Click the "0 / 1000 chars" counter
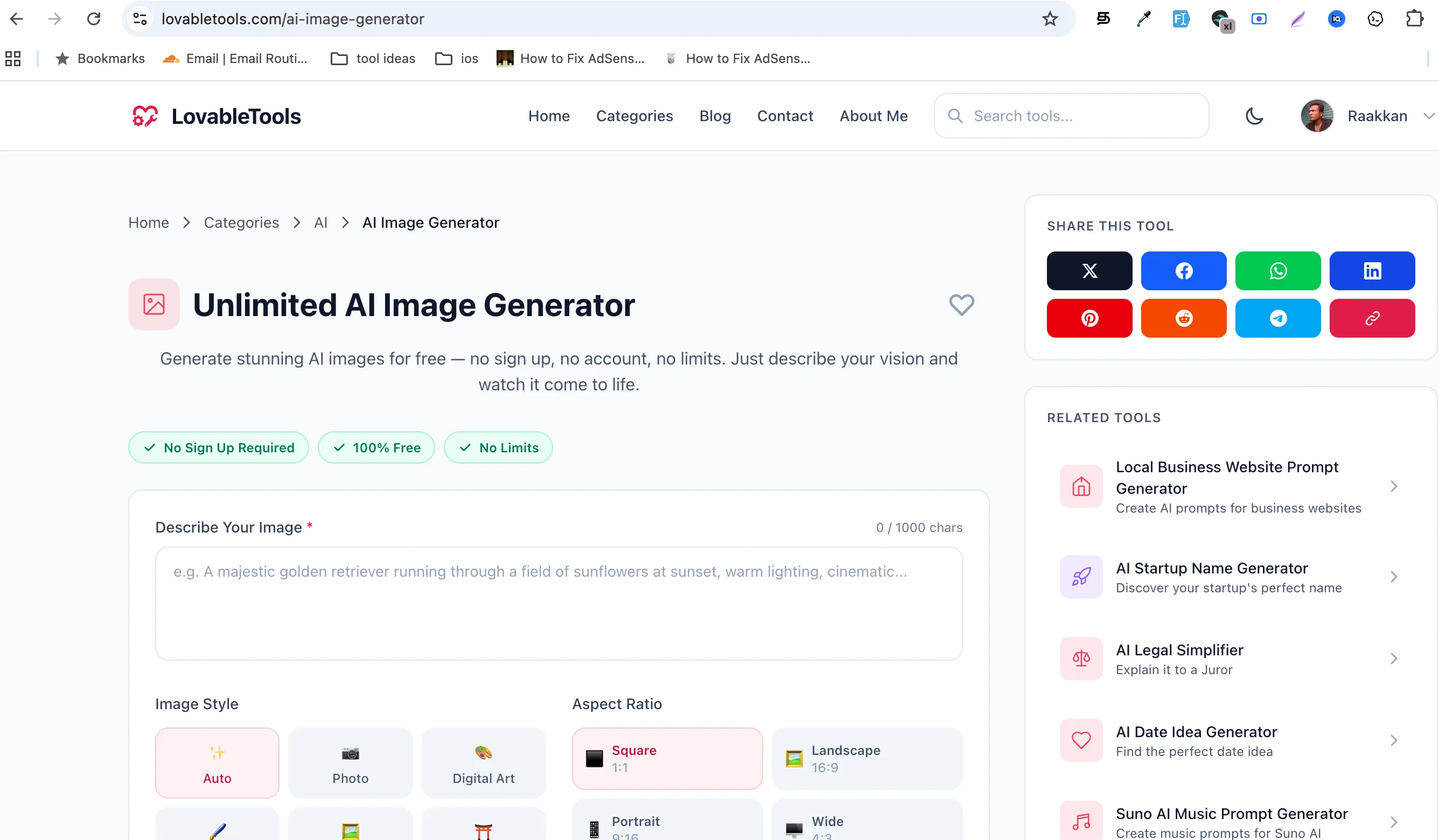1439x840 pixels. coord(919,527)
